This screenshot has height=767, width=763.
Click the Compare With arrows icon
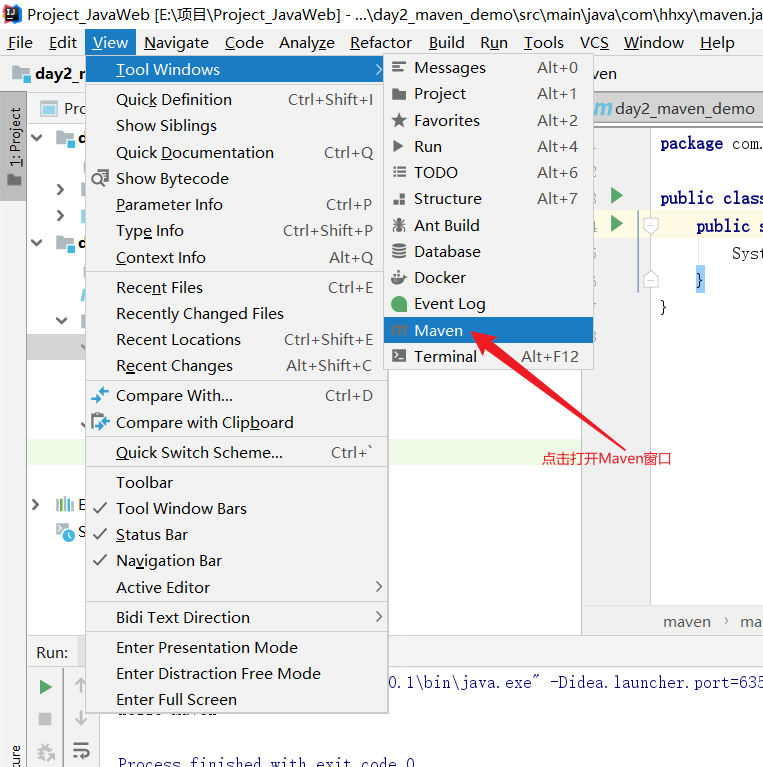(100, 395)
